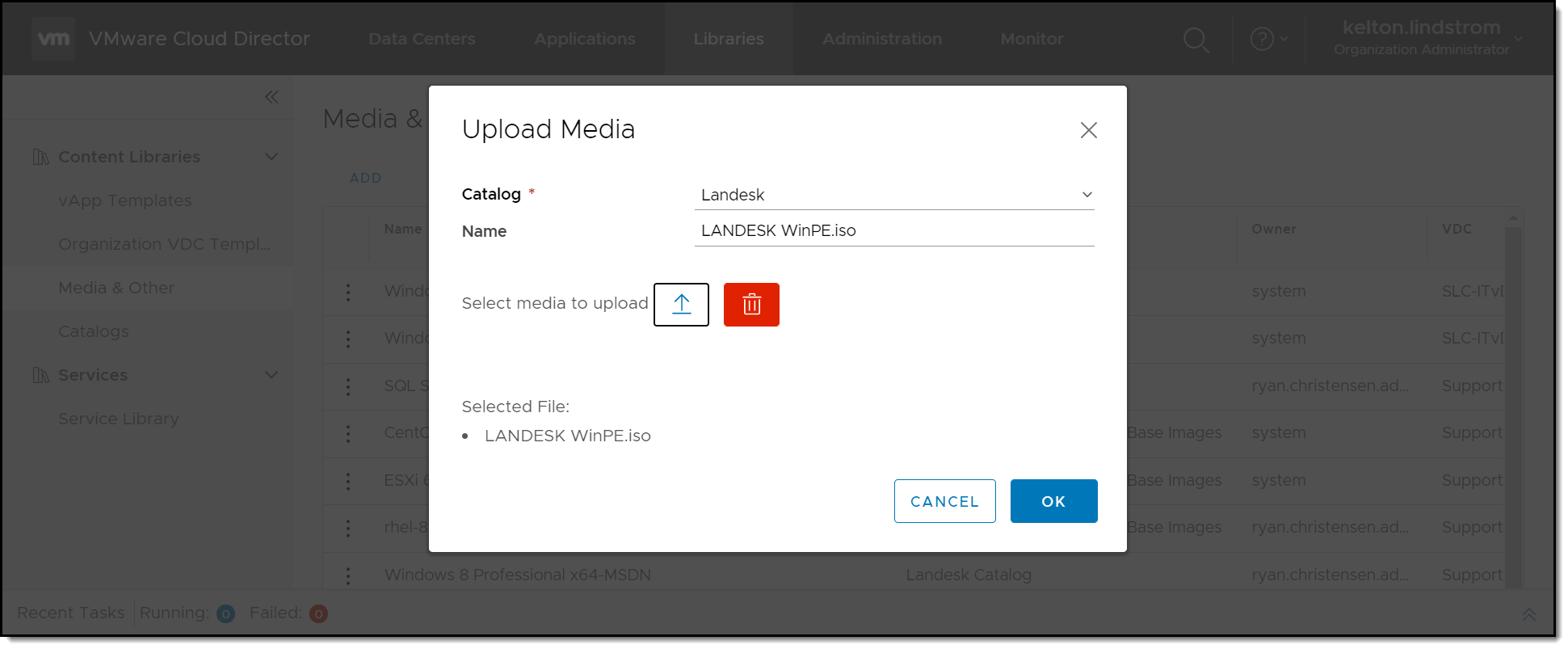
Task: Select Catalogs in the sidebar
Action: point(94,331)
